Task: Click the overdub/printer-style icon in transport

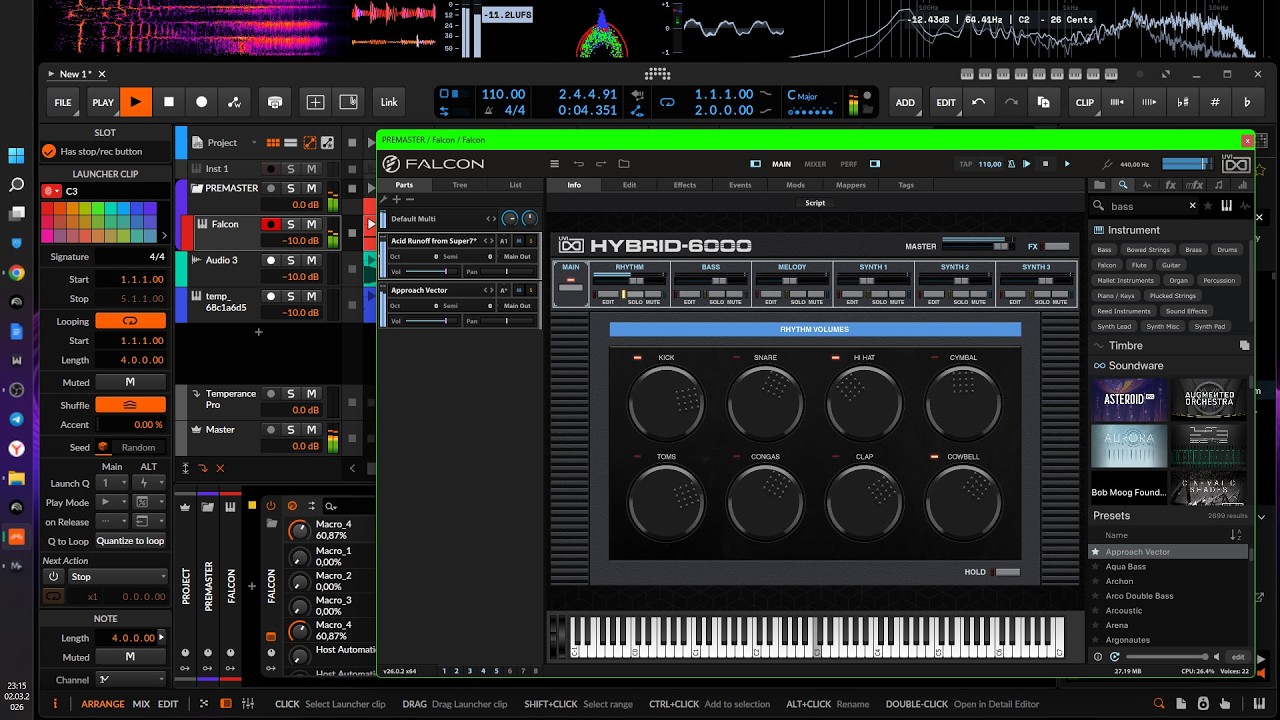Action: point(275,102)
